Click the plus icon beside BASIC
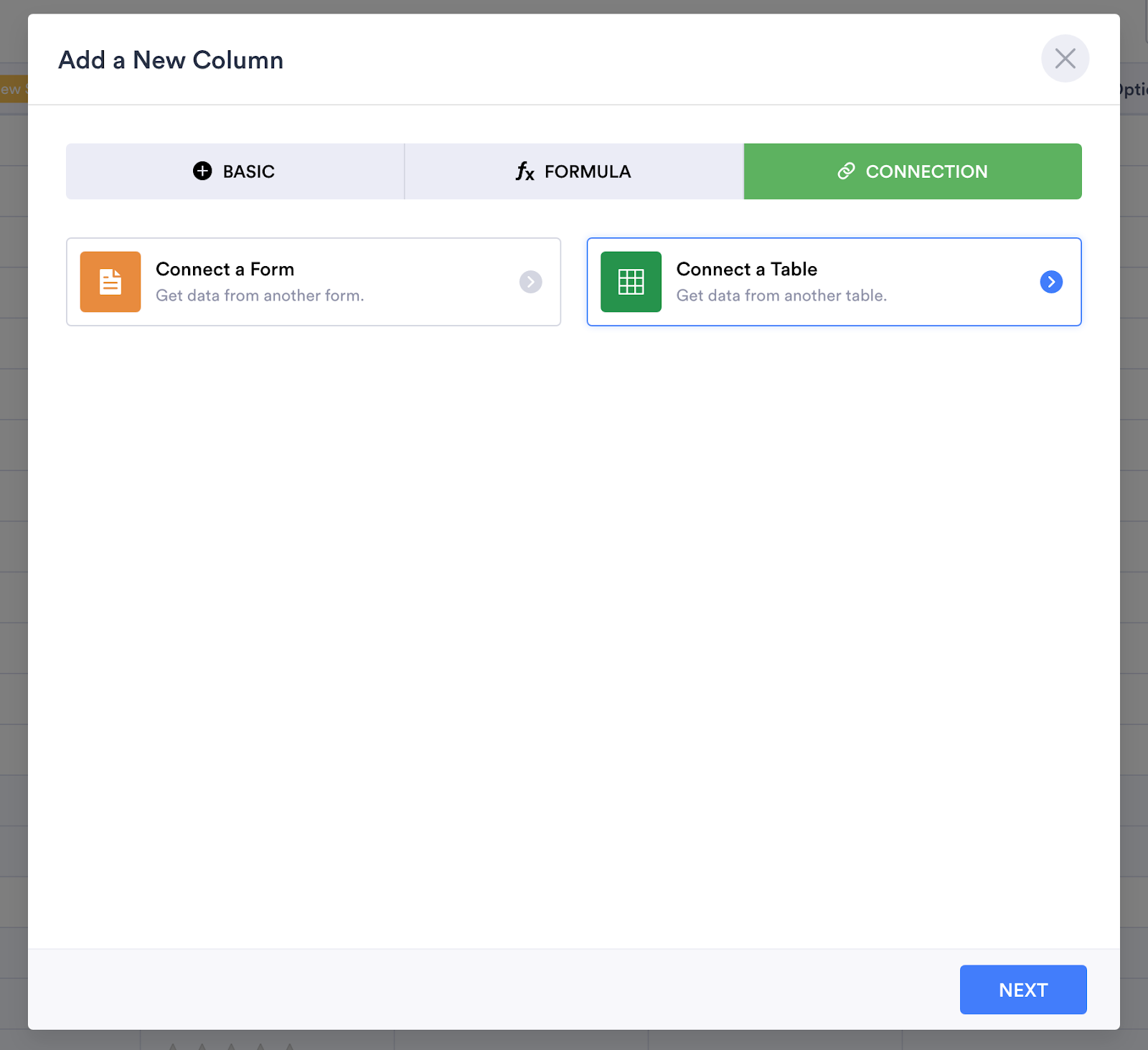The height and width of the screenshot is (1050, 1148). (x=202, y=171)
